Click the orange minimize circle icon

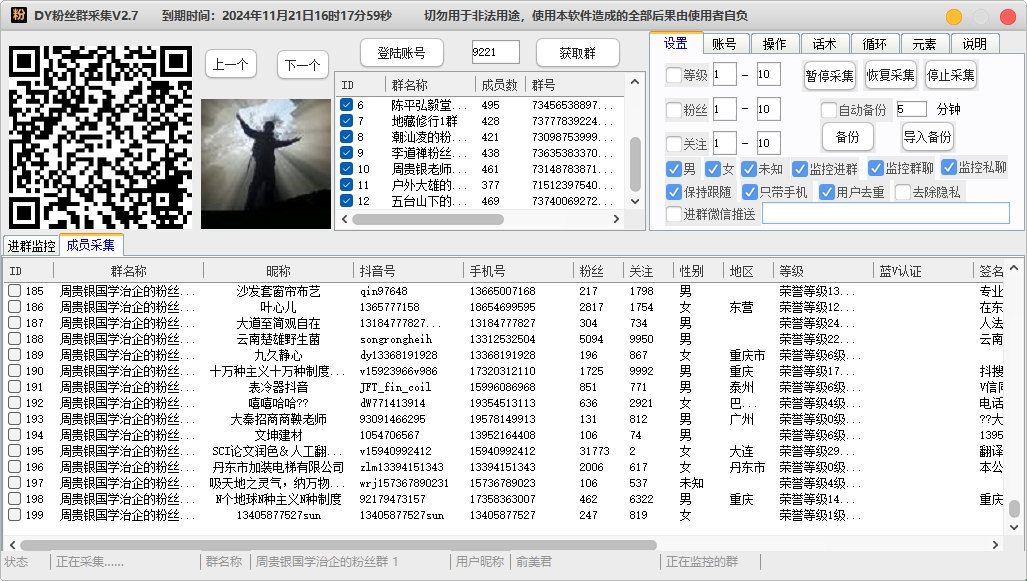tap(954, 16)
